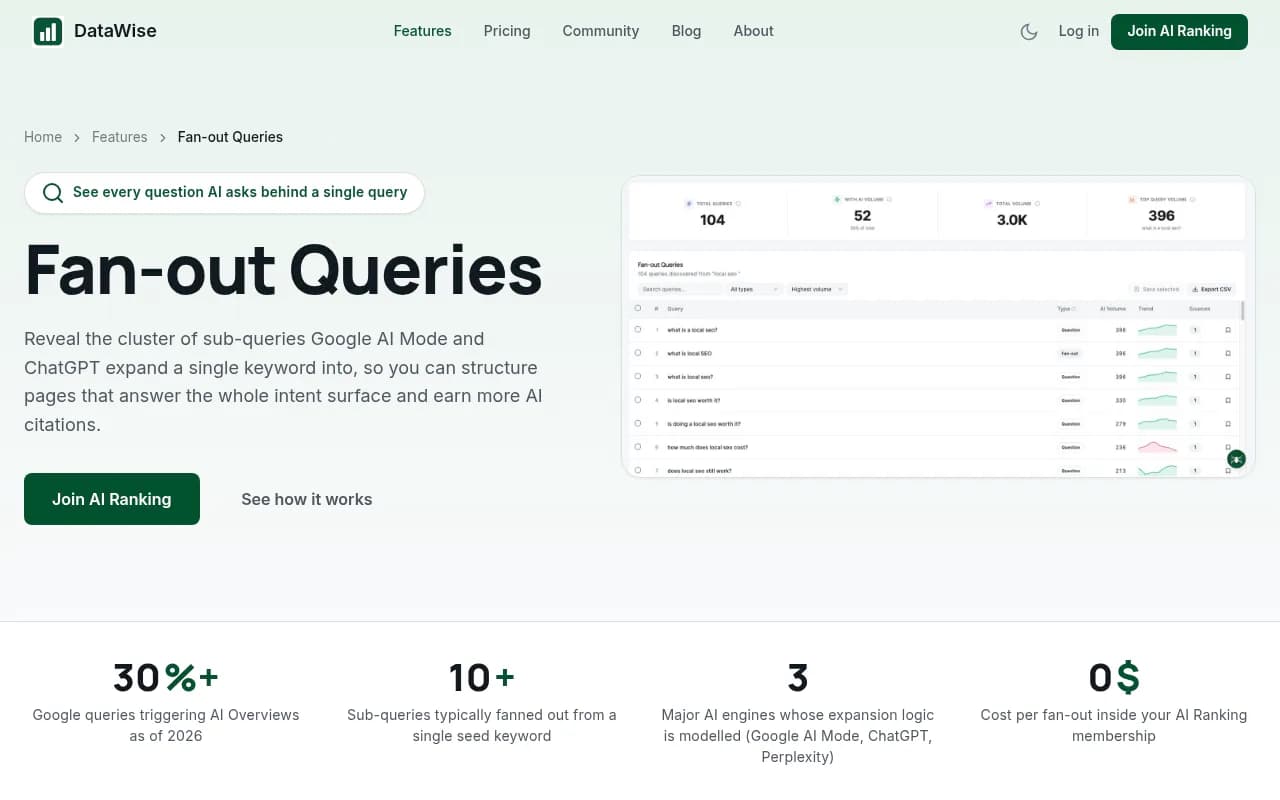The height and width of the screenshot is (800, 1280).
Task: Click the '10+' statistic
Action: click(482, 678)
